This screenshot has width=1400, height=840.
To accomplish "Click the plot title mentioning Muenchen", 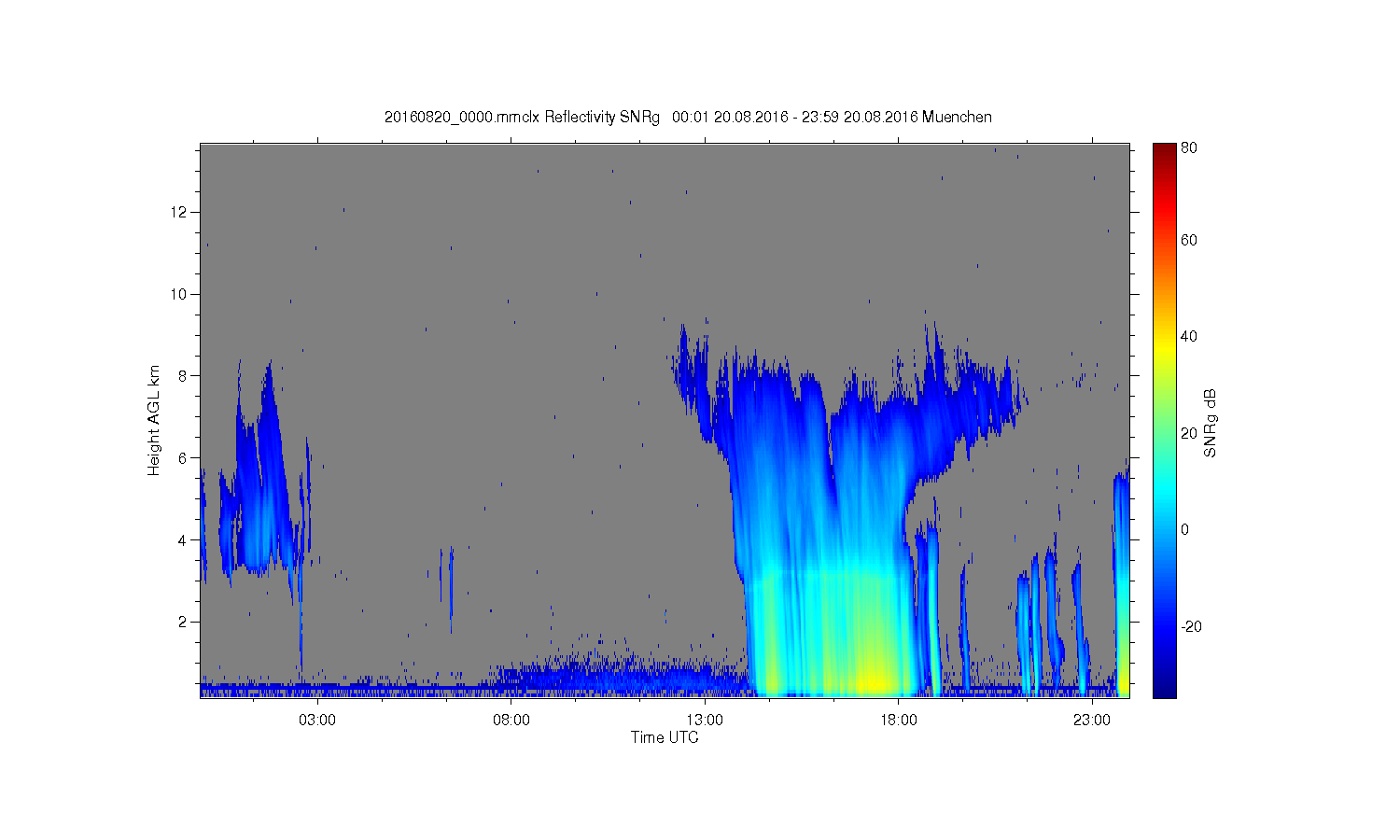I will click(688, 118).
